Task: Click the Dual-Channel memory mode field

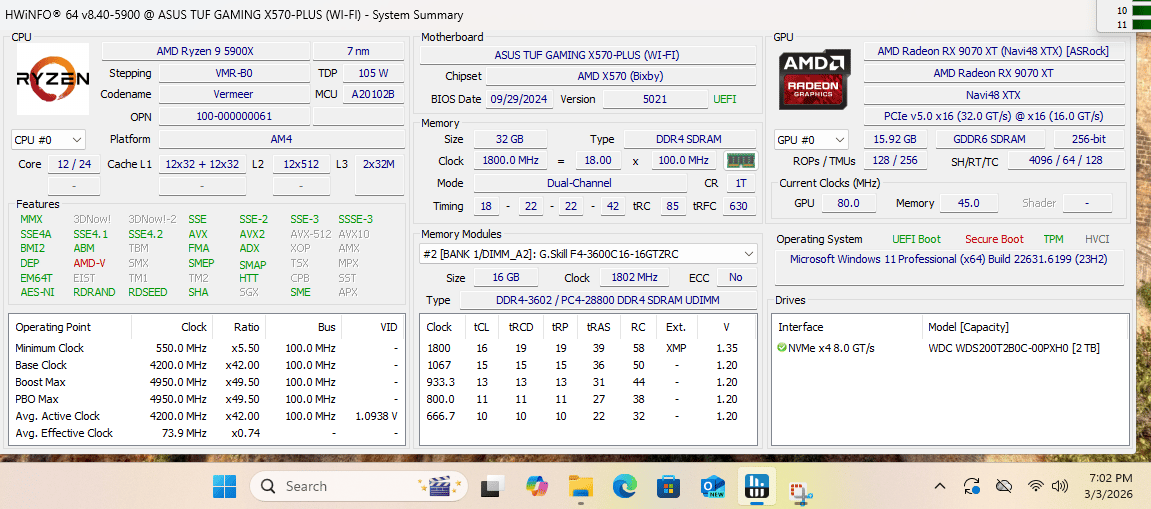Action: click(x=579, y=183)
